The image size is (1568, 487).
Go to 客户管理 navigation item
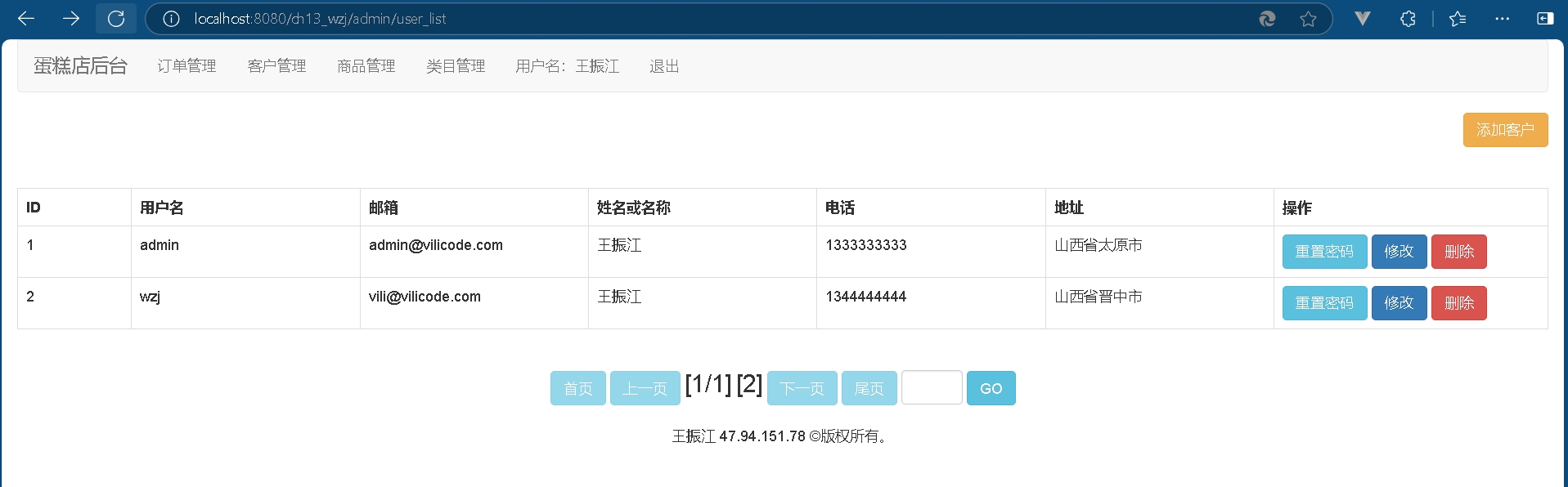(276, 66)
